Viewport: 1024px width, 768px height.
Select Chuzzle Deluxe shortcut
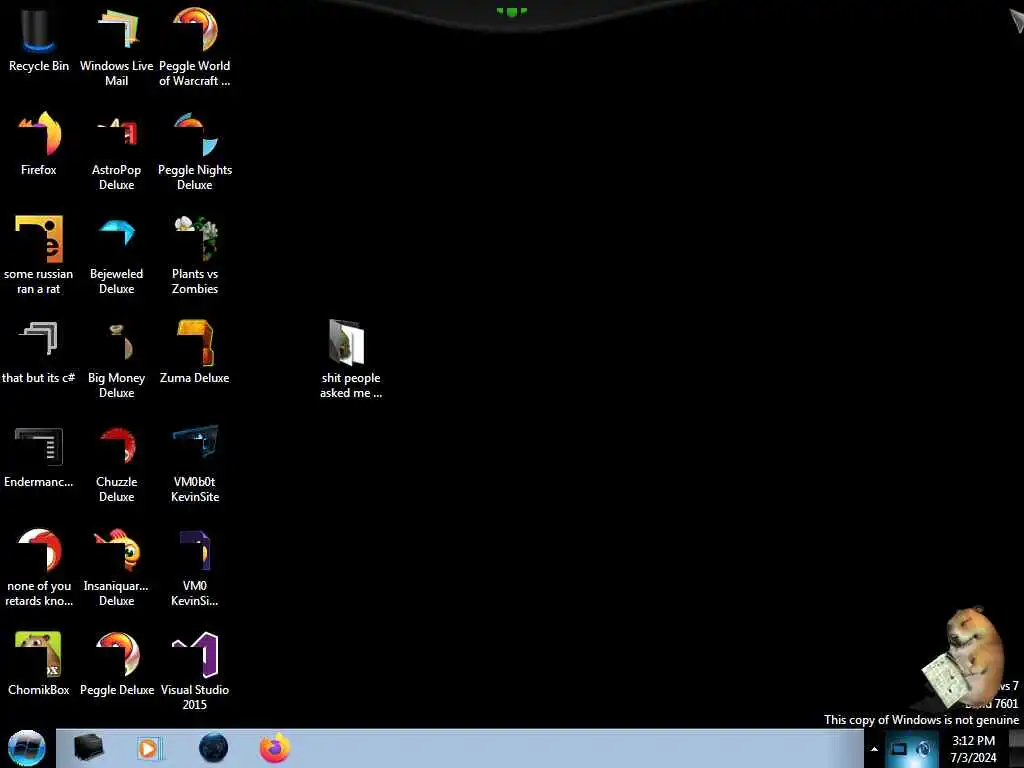[x=116, y=464]
